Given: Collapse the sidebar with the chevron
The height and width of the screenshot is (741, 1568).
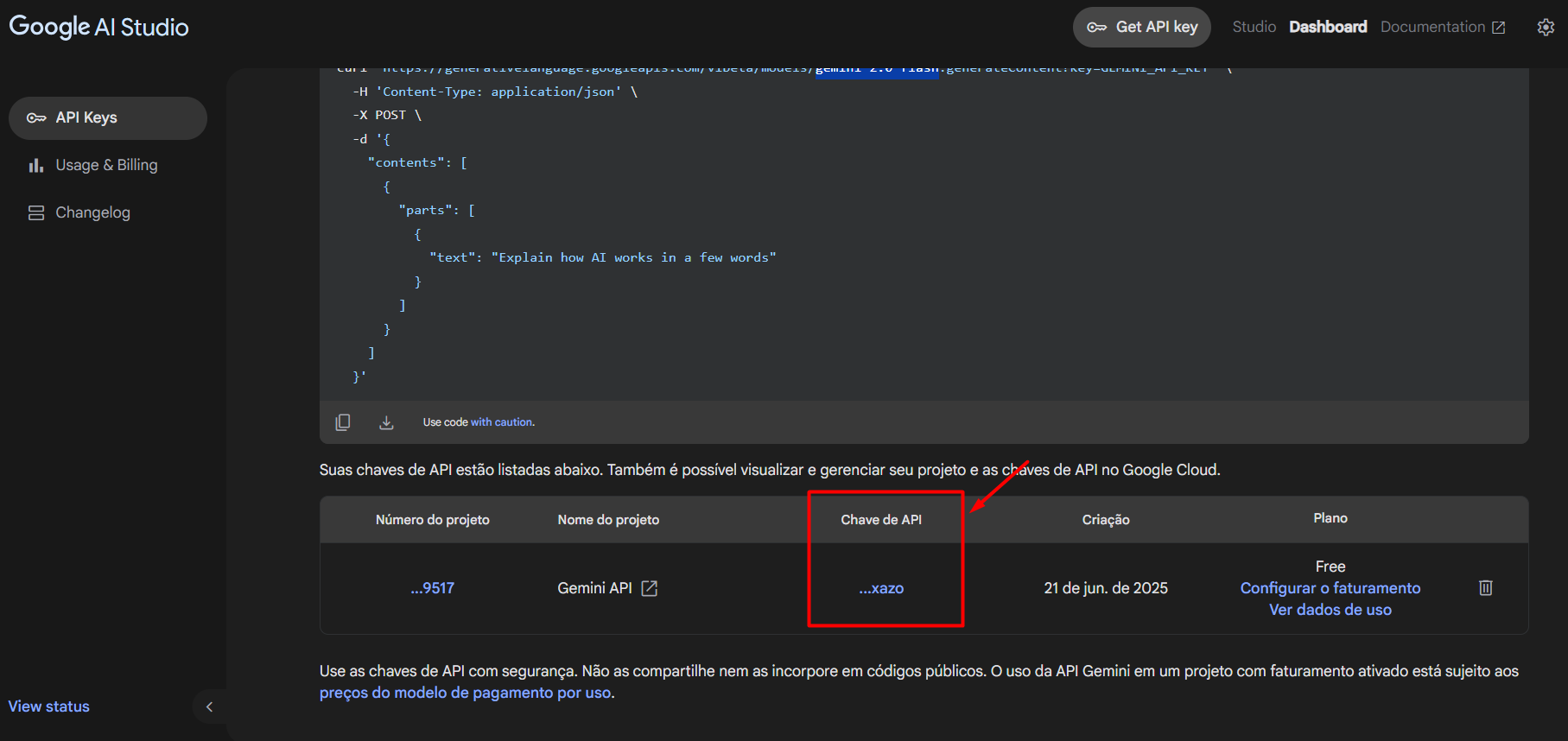Looking at the screenshot, I should click(x=209, y=706).
